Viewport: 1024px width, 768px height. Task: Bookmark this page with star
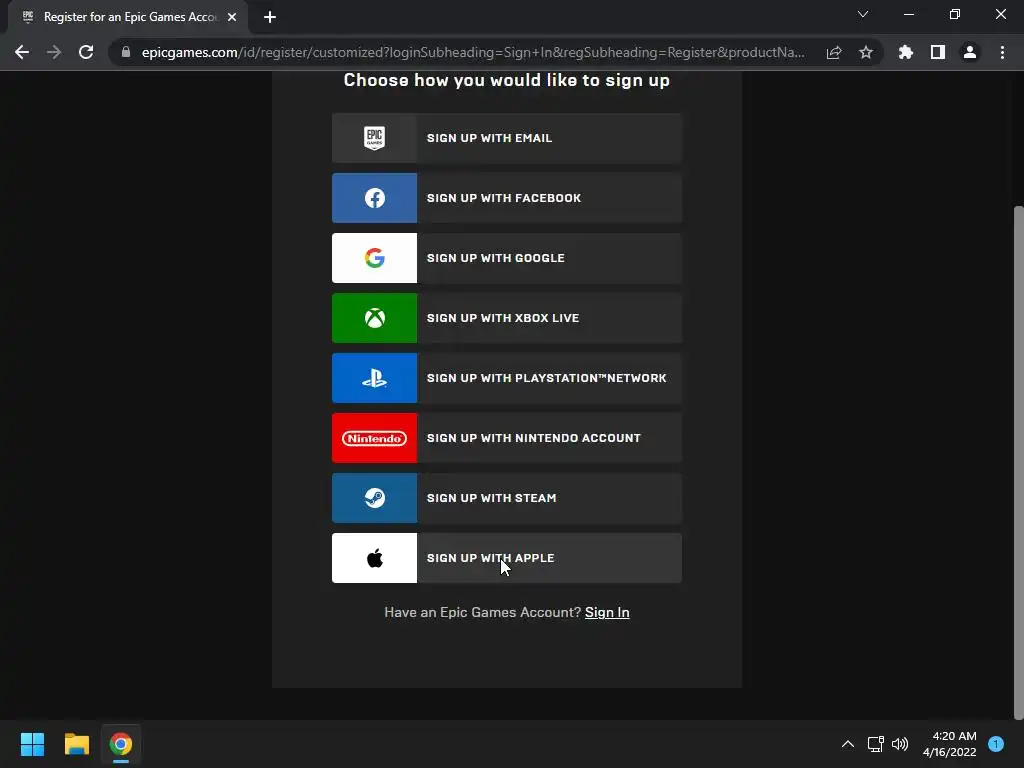click(866, 52)
